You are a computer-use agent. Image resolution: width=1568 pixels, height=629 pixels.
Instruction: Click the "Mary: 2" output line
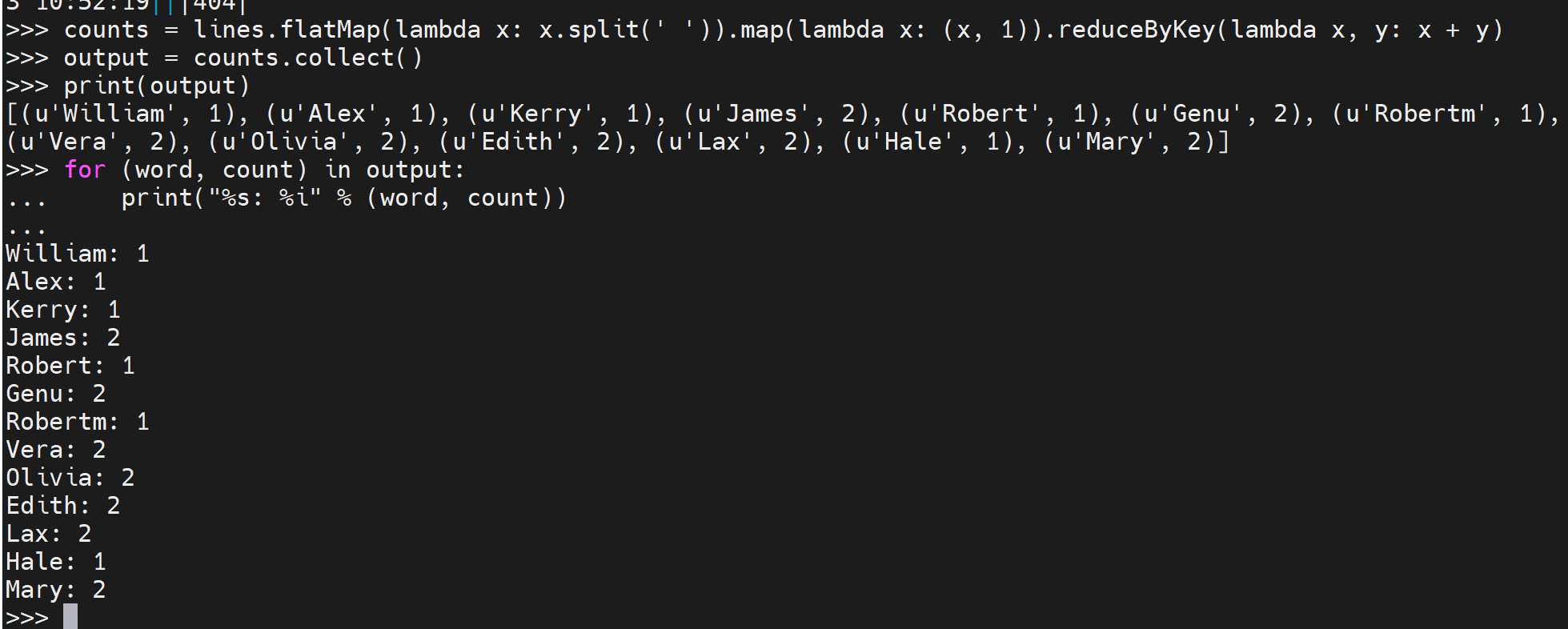[x=55, y=590]
